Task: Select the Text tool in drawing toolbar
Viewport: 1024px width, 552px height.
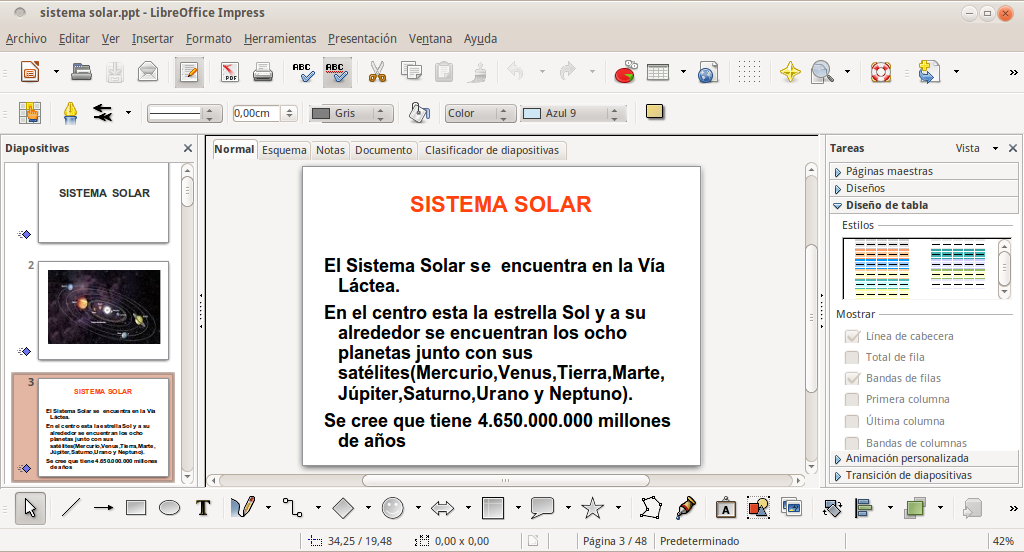Action: coord(203,508)
